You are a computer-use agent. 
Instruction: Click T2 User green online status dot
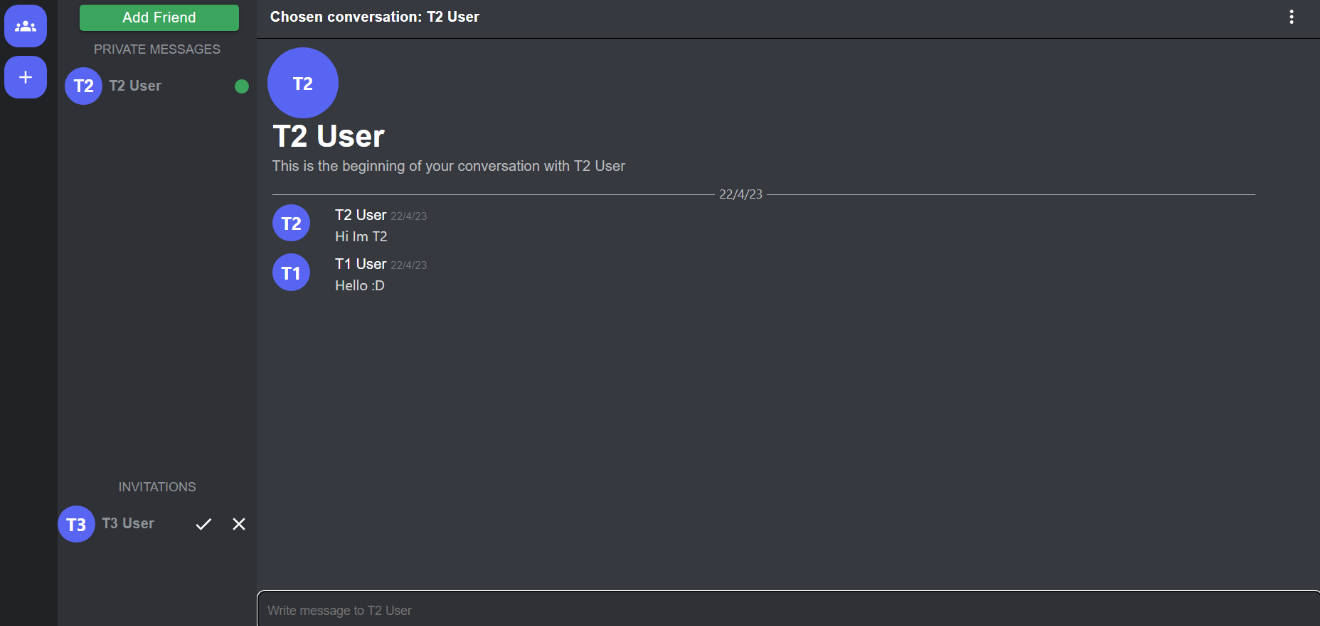point(241,86)
